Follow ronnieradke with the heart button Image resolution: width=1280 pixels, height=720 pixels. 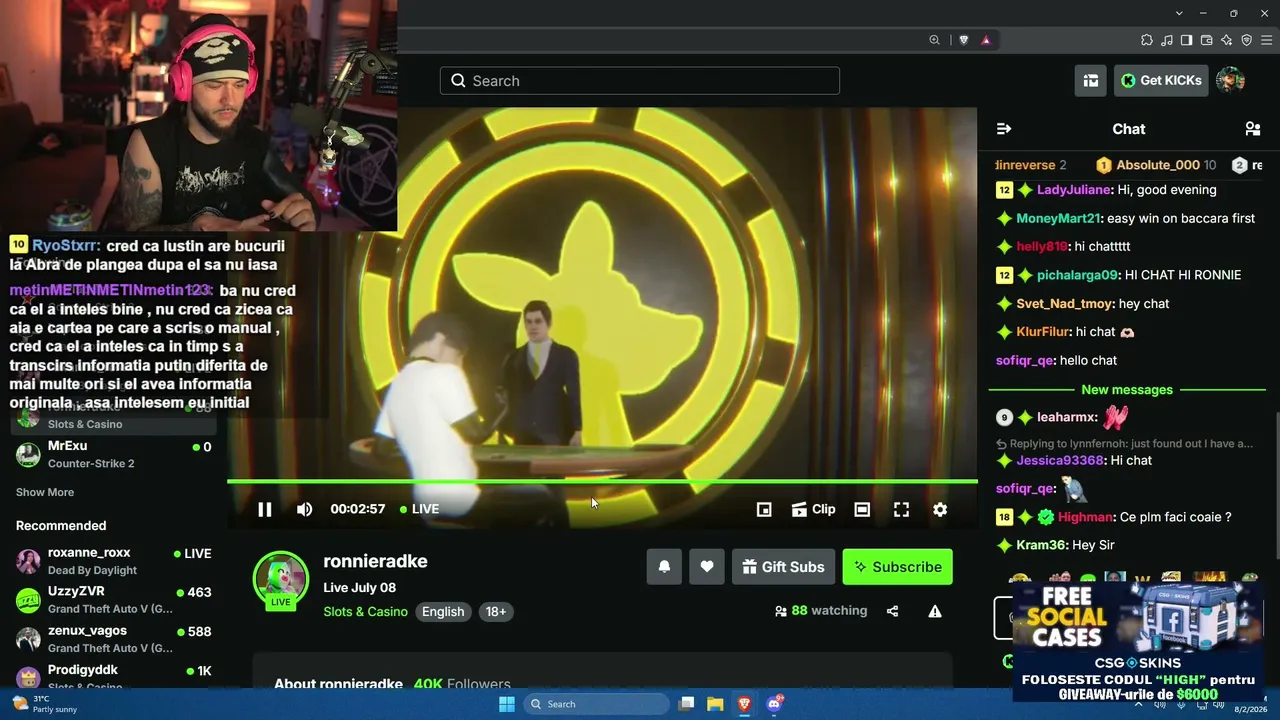click(706, 567)
